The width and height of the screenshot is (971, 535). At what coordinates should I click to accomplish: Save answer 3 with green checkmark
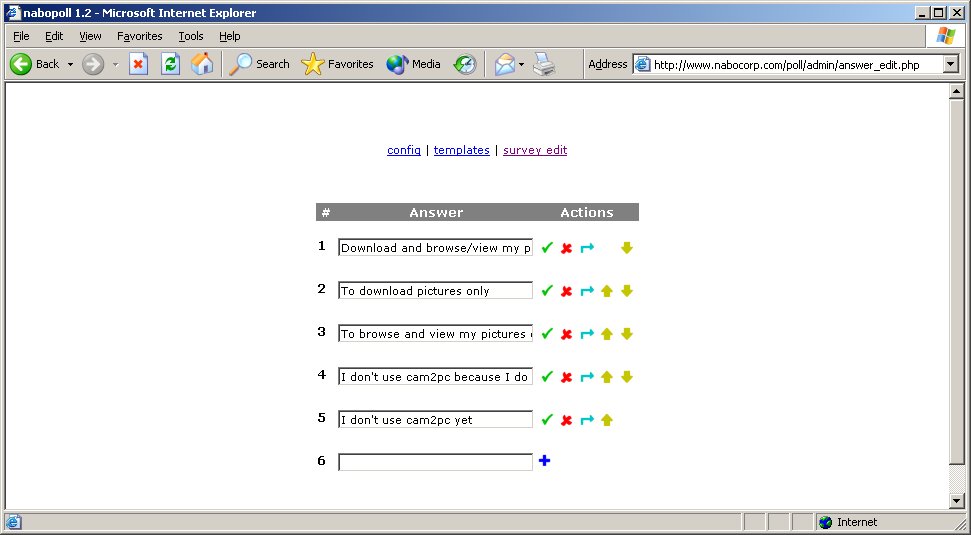coord(547,334)
